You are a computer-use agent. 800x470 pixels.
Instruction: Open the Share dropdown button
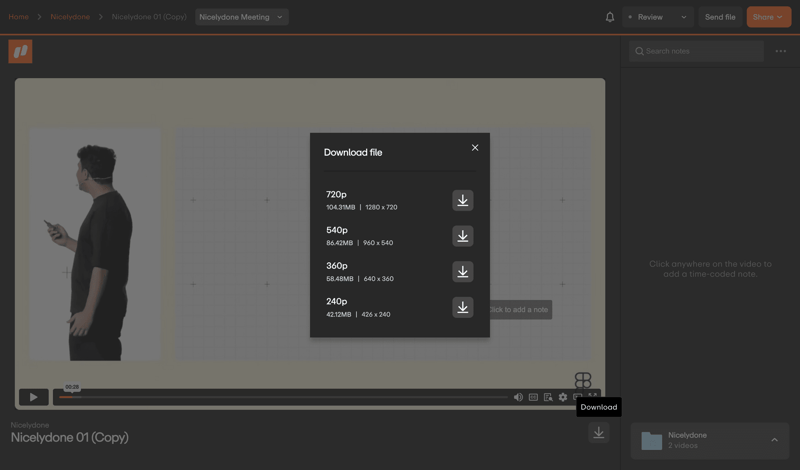[769, 17]
